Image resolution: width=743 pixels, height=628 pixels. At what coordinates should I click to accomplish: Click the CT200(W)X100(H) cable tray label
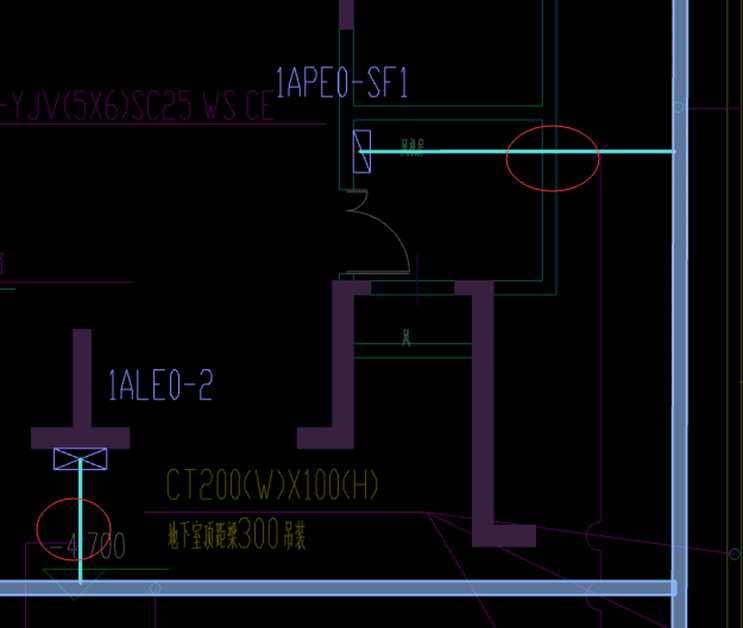point(272,487)
